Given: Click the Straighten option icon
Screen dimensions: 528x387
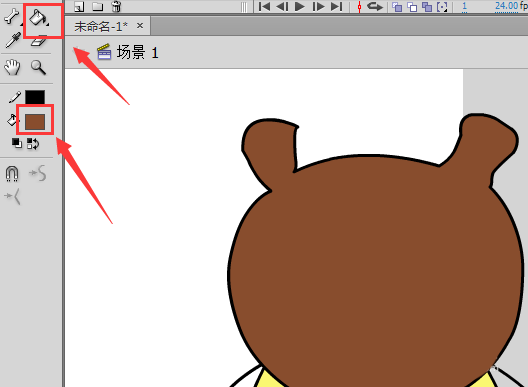Looking at the screenshot, I should click(x=13, y=196).
